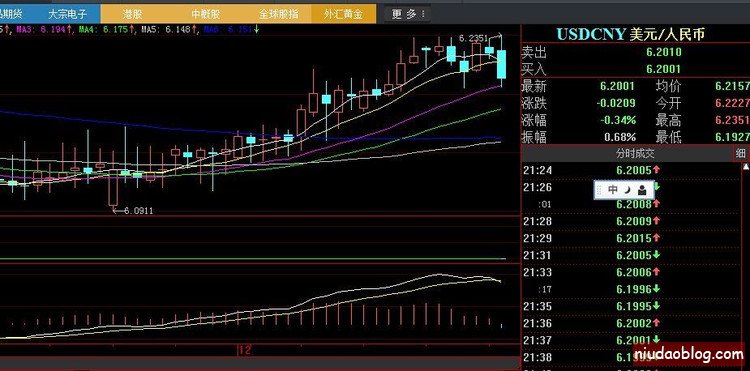Click the scroll-up arrow in trade list
Viewport: 750px width, 371px height.
tap(745, 167)
